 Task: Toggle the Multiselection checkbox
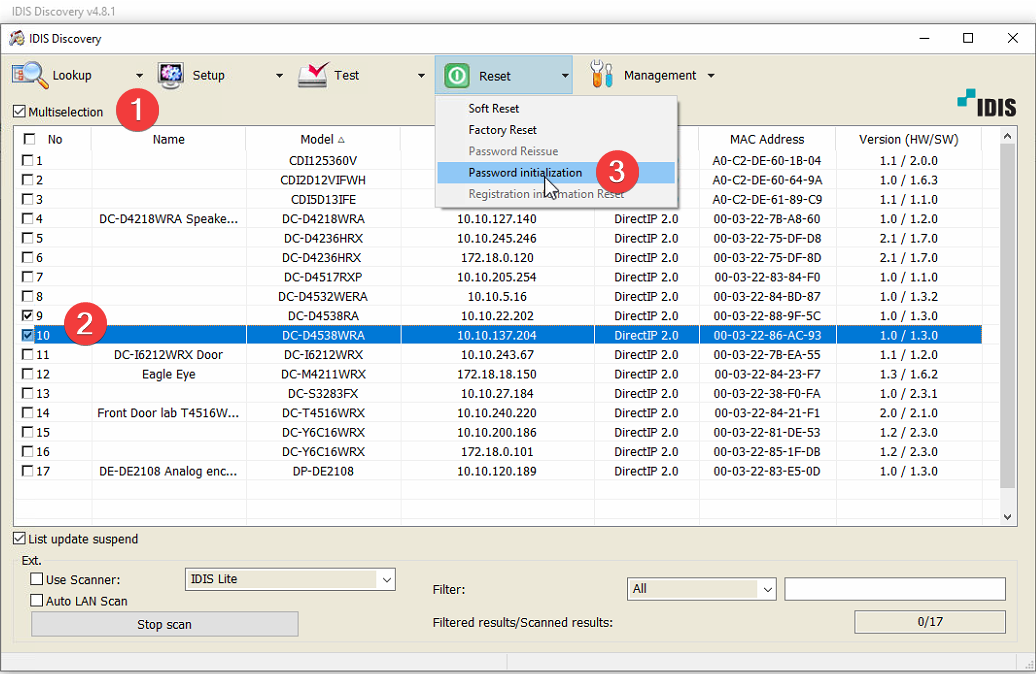click(x=19, y=112)
